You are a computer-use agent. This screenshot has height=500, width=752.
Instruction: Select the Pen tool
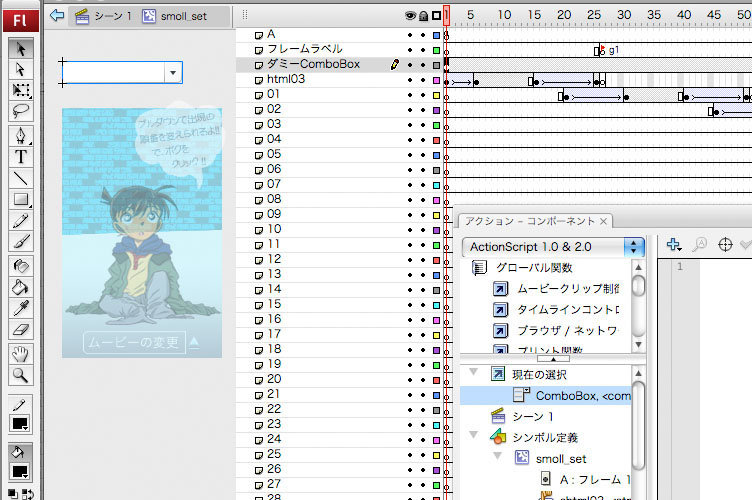pos(21,136)
